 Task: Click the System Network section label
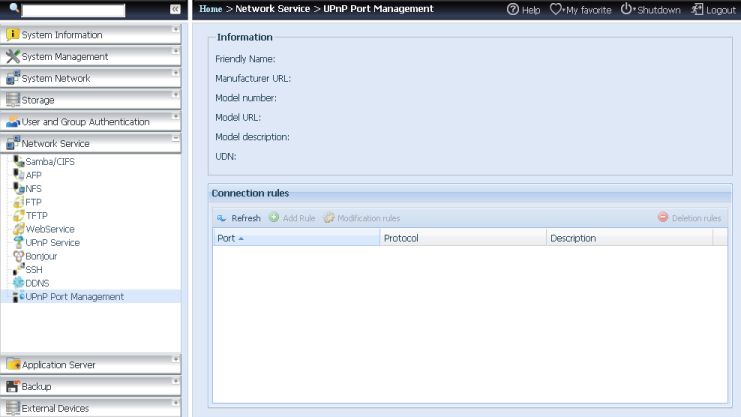56,78
